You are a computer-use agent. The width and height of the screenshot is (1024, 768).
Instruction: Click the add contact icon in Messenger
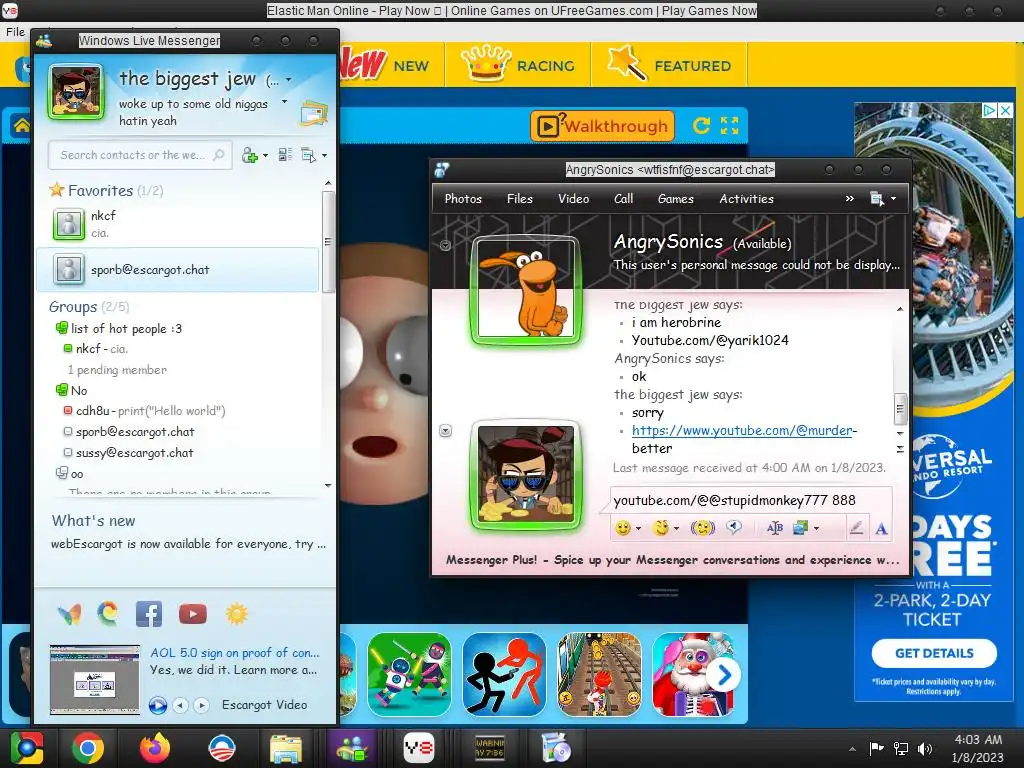point(249,155)
